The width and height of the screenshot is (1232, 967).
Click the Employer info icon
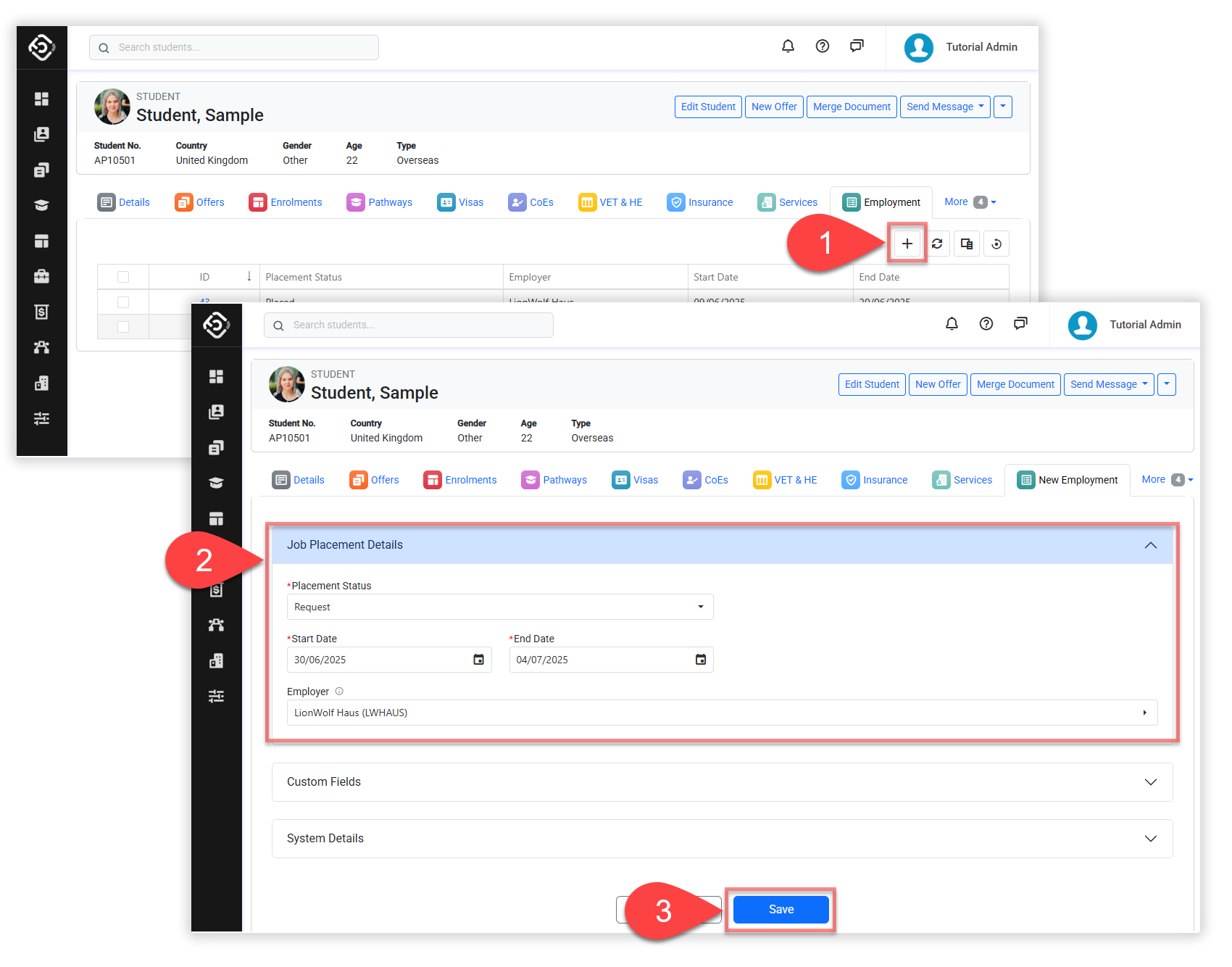click(339, 692)
